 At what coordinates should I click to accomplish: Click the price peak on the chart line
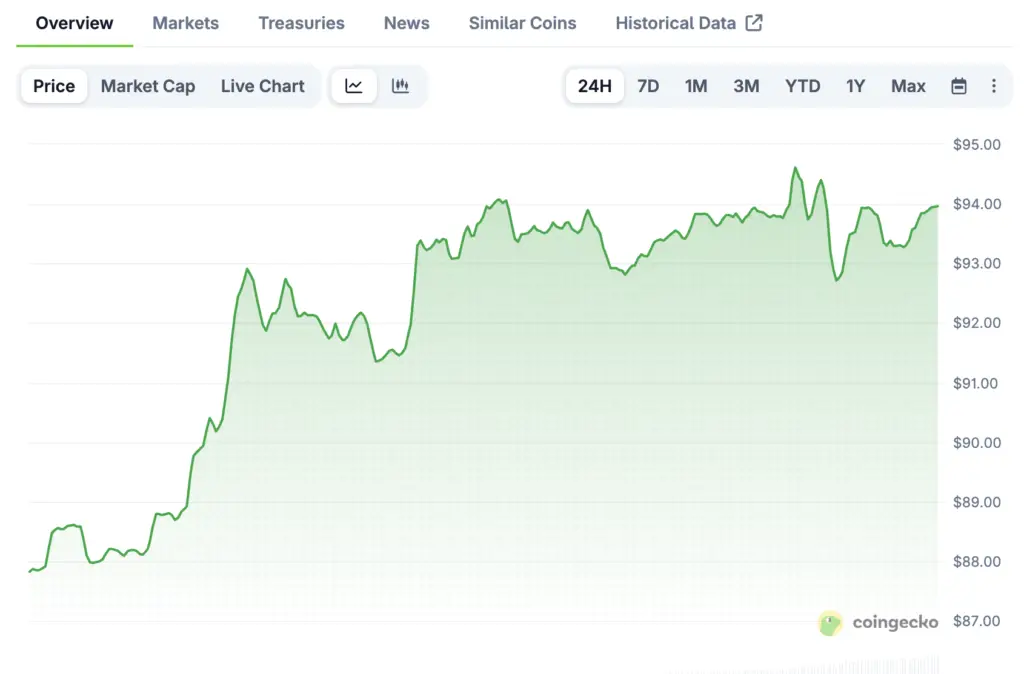(795, 168)
